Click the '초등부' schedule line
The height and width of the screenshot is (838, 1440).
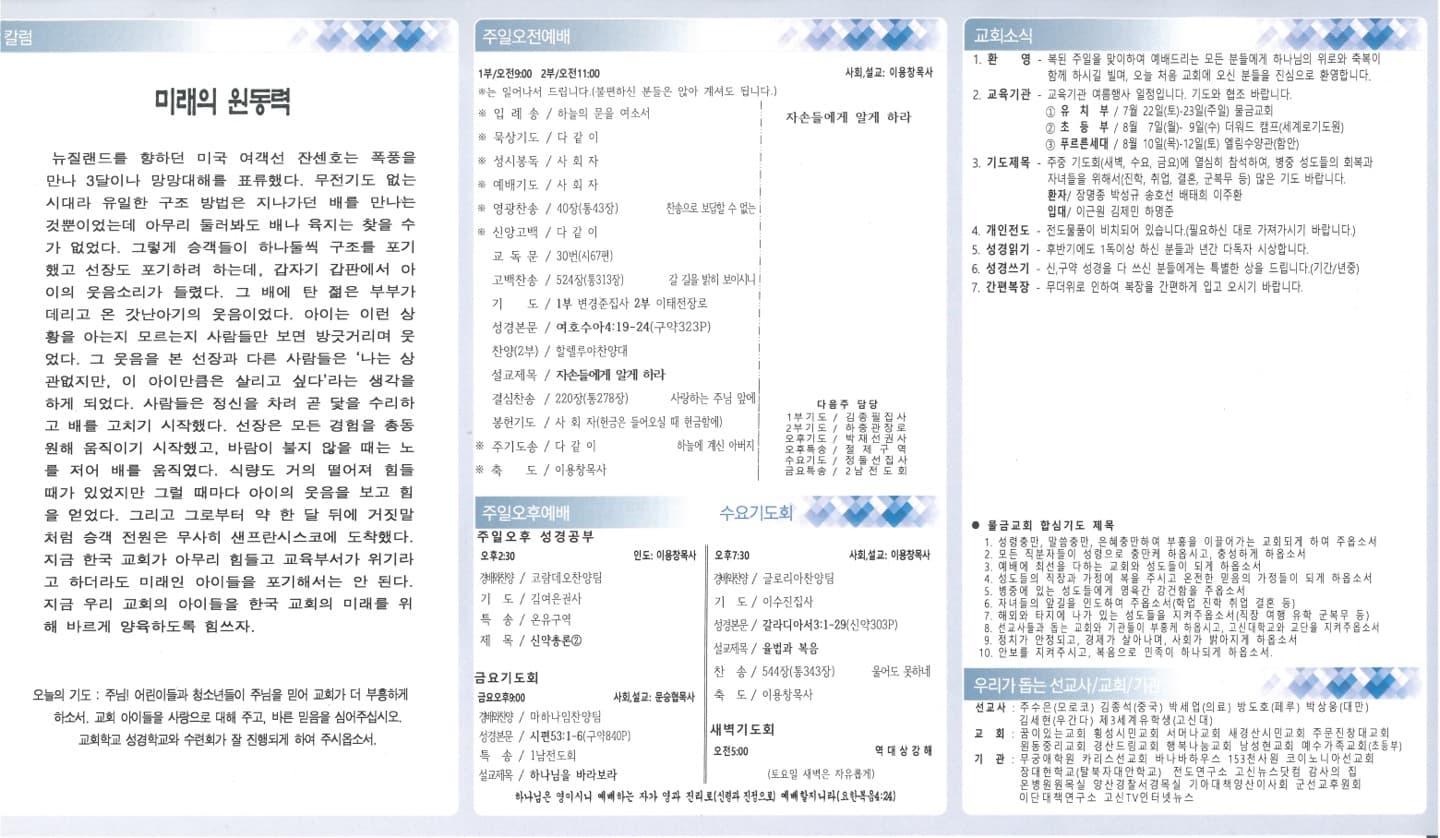pos(1195,127)
